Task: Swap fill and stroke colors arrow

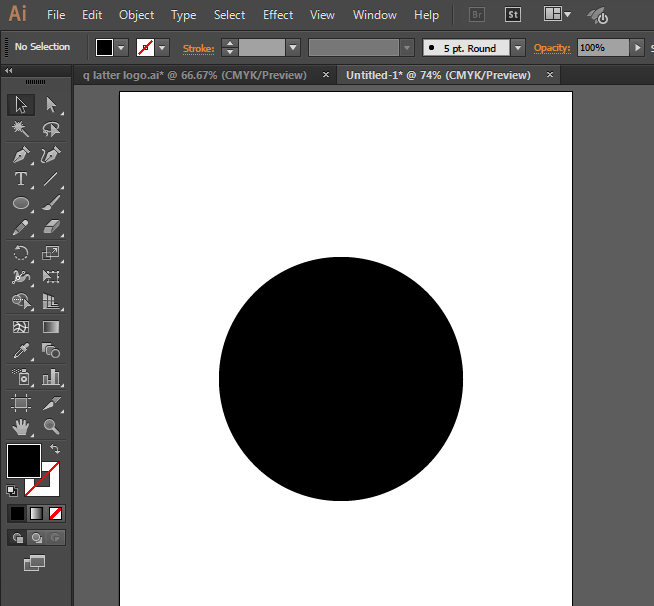Action: (x=55, y=449)
